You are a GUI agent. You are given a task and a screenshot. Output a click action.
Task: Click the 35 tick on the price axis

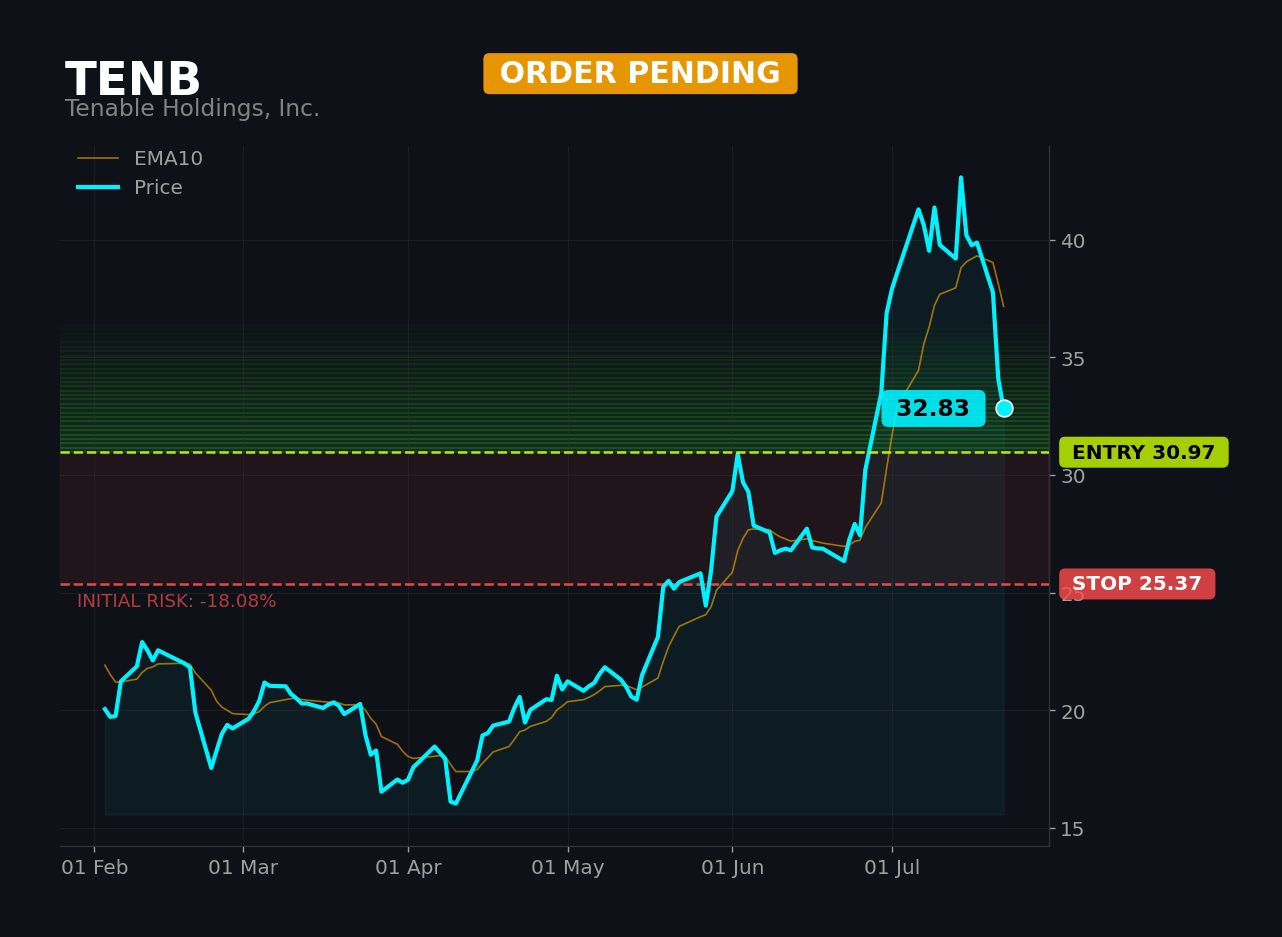[1073, 359]
